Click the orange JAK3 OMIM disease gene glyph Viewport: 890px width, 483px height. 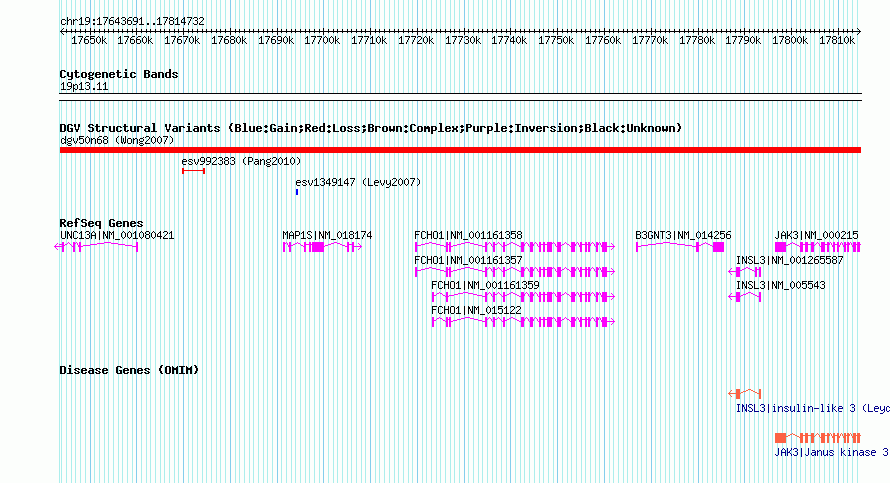818,437
